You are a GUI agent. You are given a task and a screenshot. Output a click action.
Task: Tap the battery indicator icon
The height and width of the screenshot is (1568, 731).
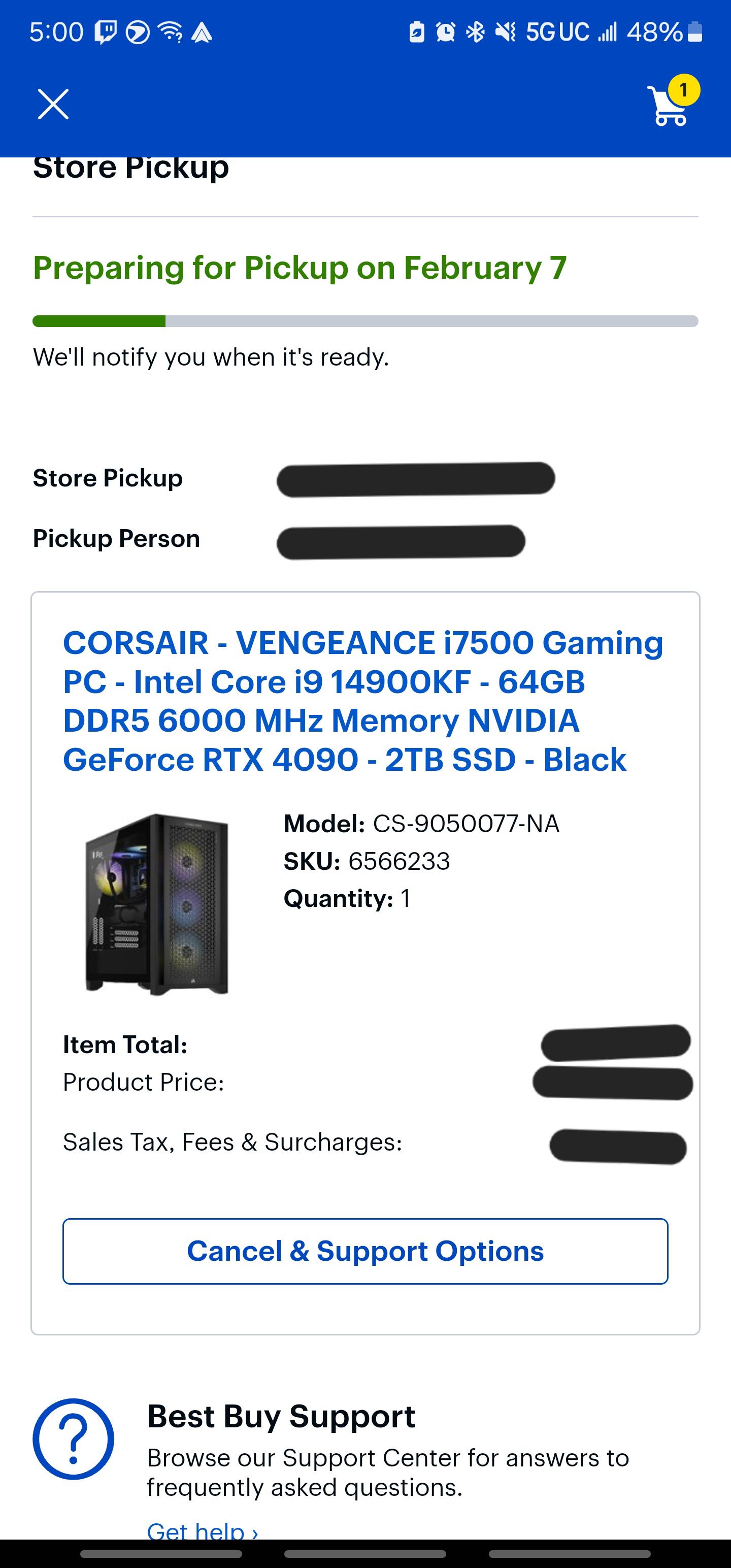[x=694, y=31]
